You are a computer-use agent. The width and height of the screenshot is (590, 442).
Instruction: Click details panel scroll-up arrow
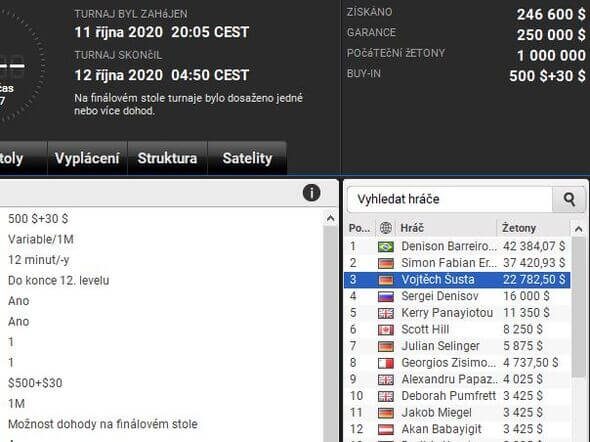point(330,218)
